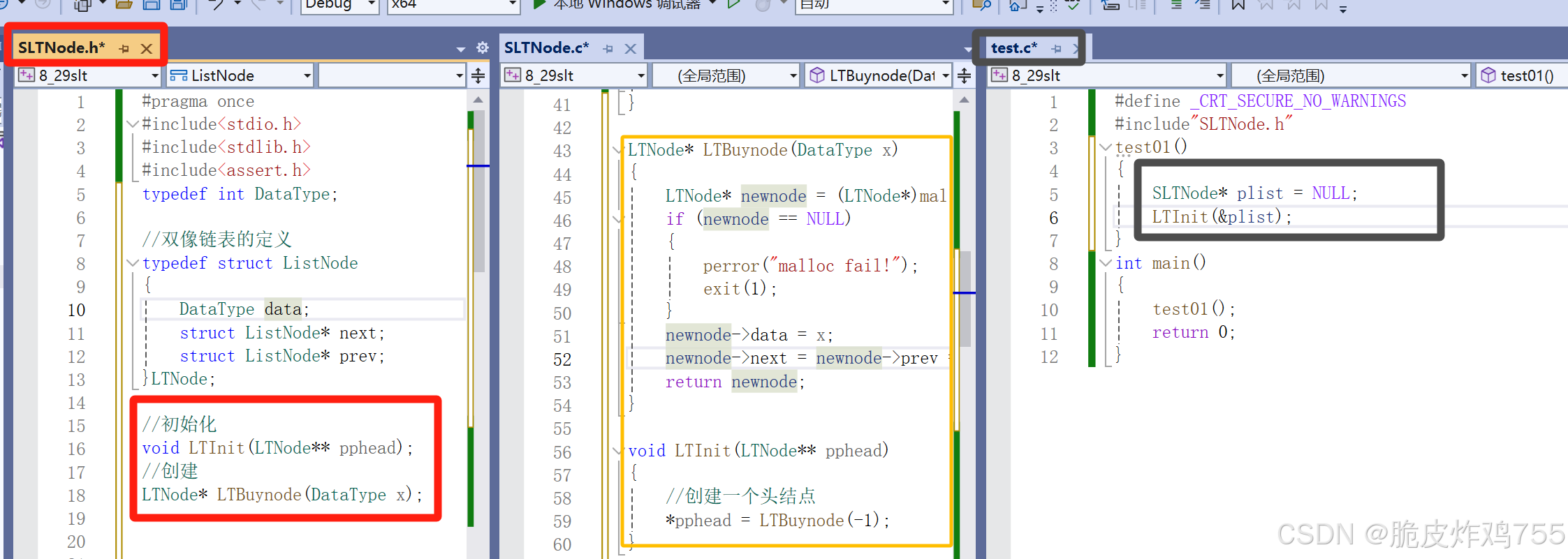Click the perror("malloc fail!") line
The width and height of the screenshot is (1568, 559).
(810, 266)
